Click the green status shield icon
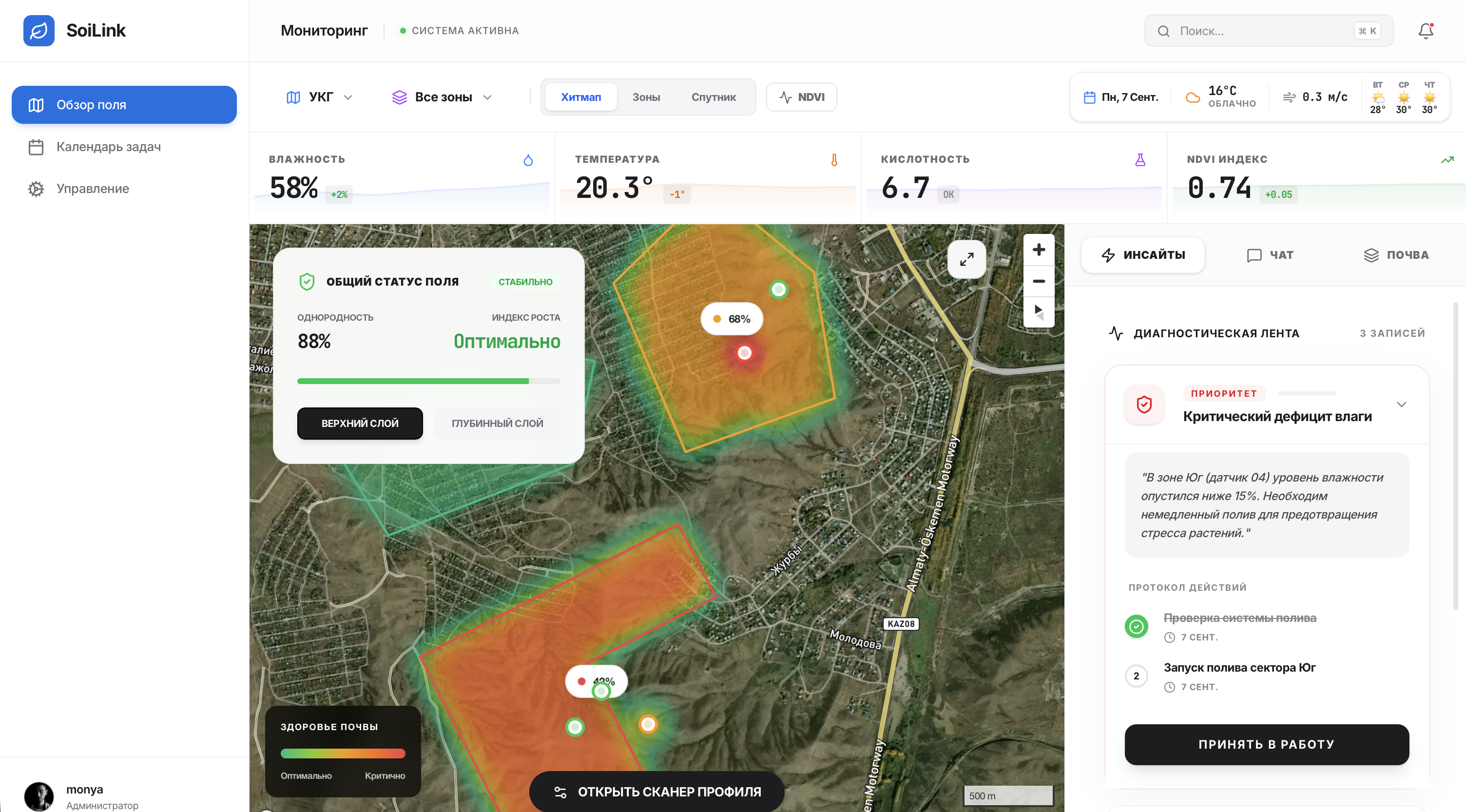 point(307,282)
